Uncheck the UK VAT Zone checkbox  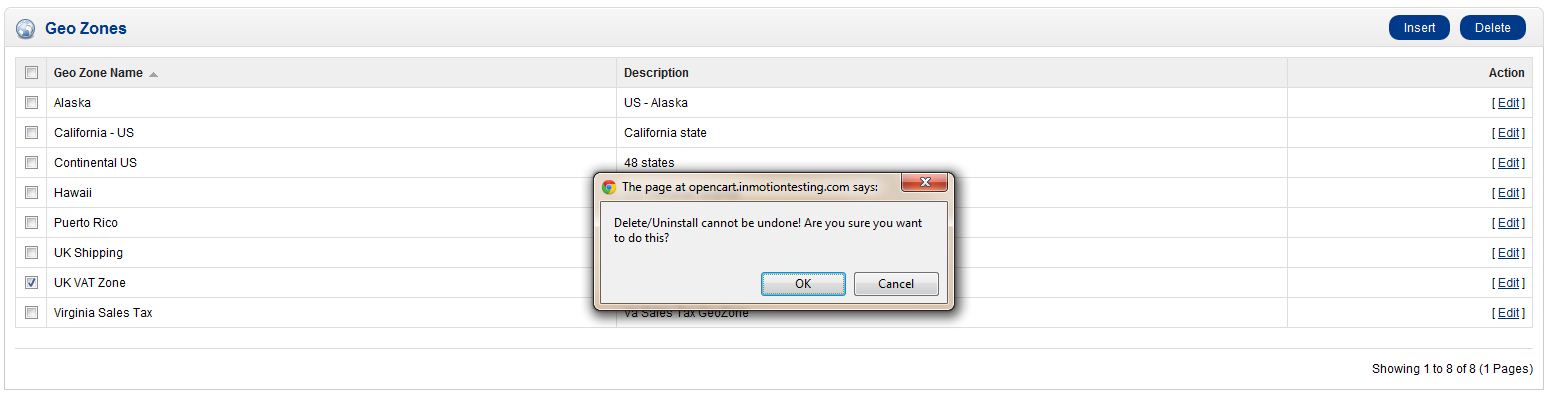tap(32, 283)
